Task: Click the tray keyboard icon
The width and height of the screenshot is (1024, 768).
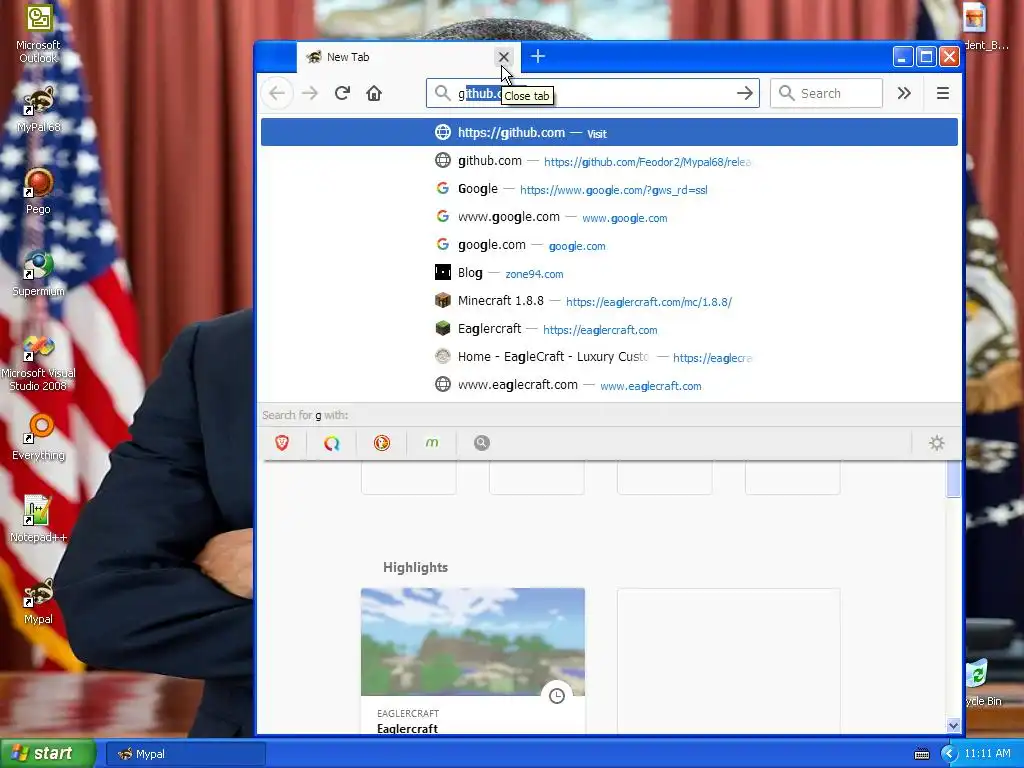Action: 921,754
